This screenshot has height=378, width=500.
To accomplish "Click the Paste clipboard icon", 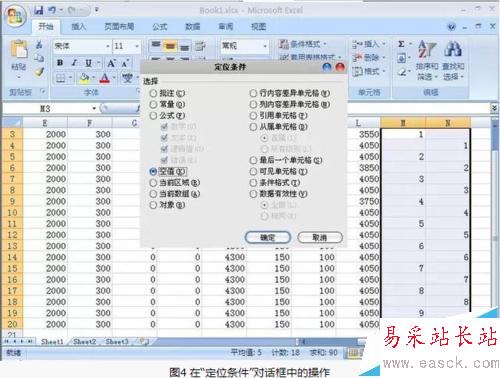I will (19, 50).
